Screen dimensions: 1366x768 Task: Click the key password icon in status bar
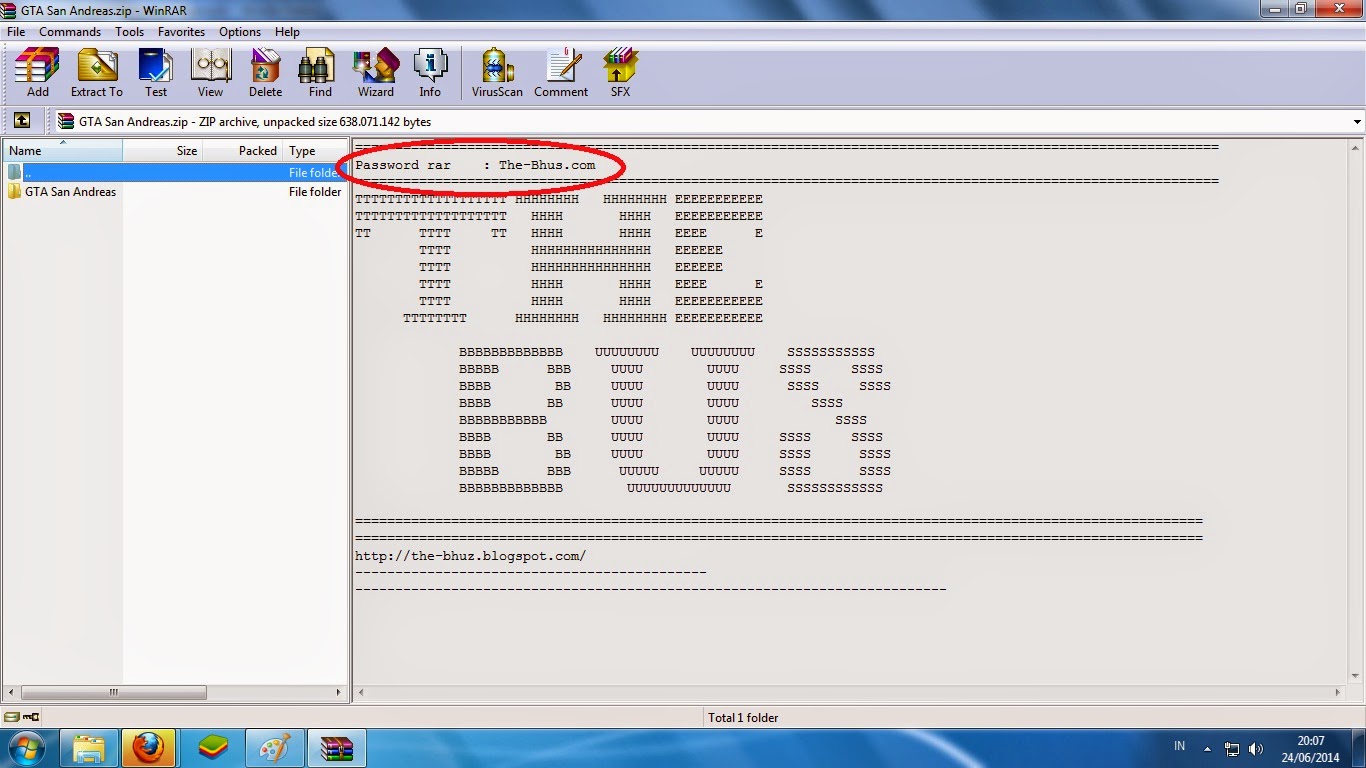31,717
